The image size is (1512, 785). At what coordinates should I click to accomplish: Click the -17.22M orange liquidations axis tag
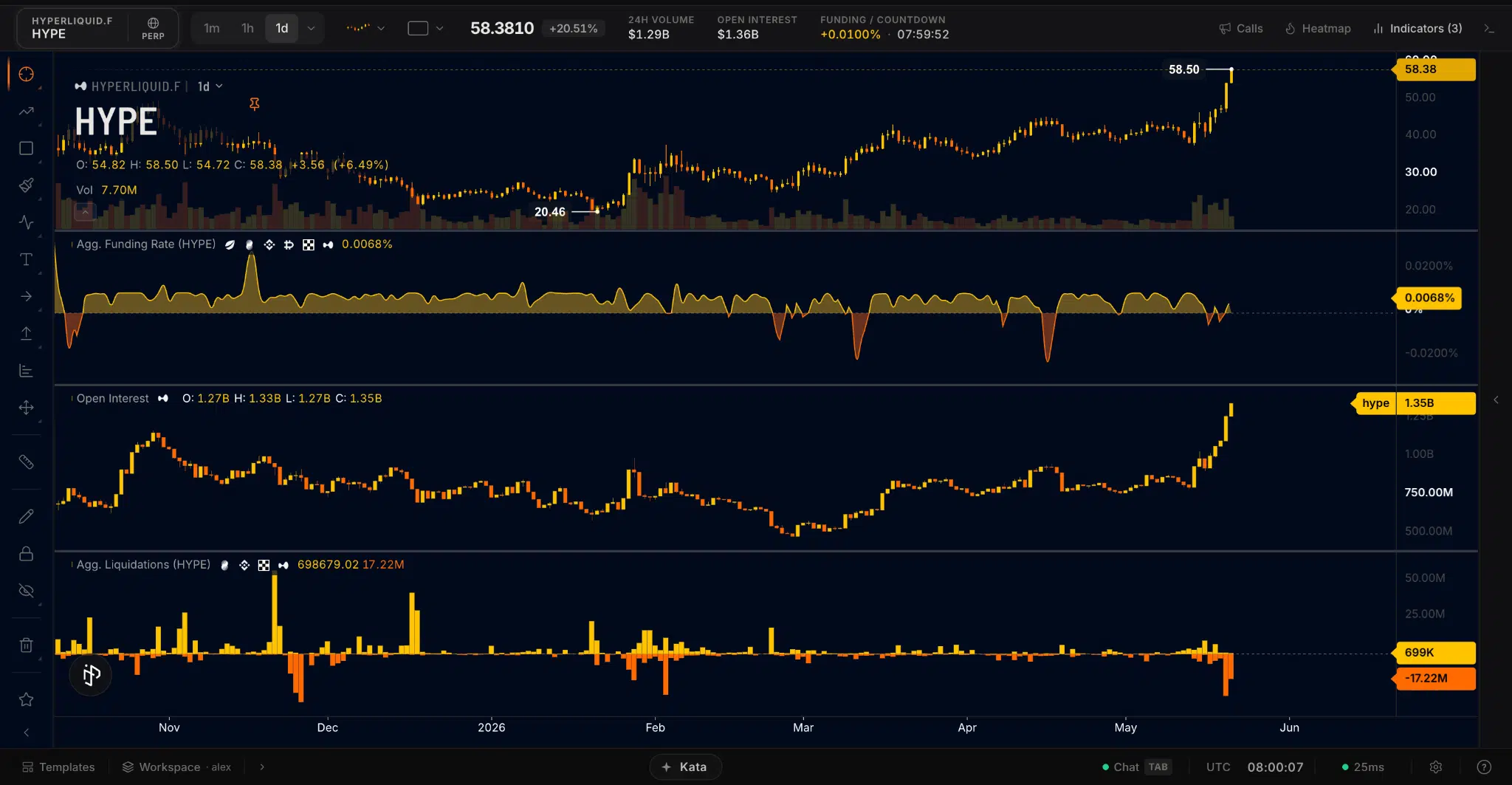pyautogui.click(x=1434, y=679)
